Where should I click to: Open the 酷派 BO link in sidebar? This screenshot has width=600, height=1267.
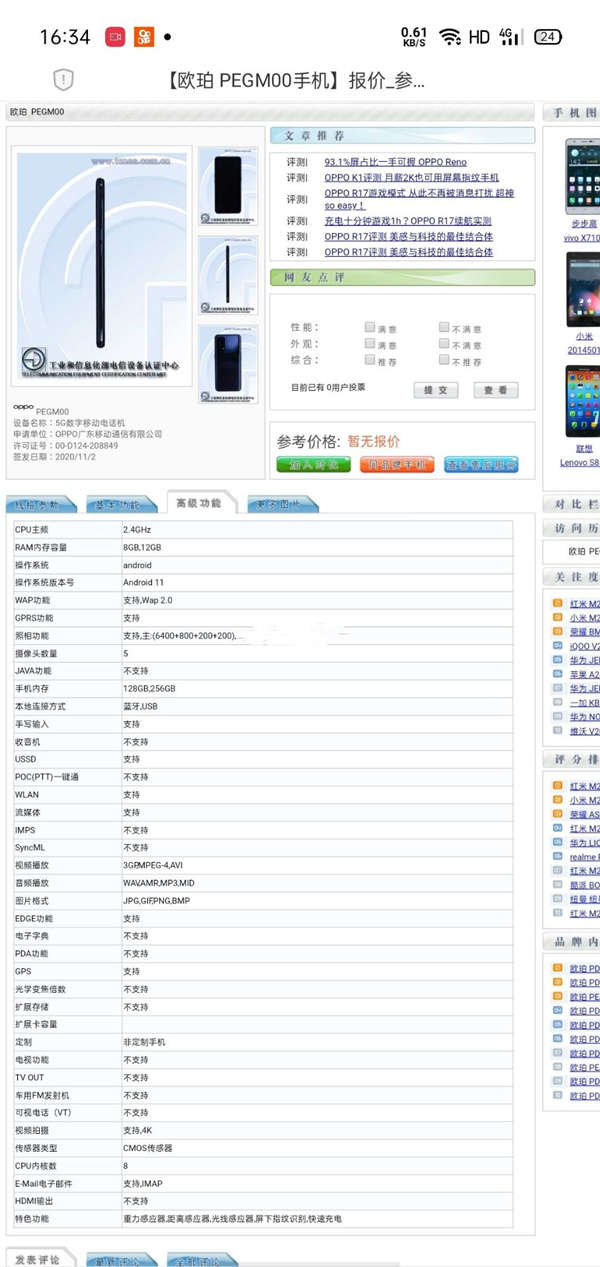[584, 885]
